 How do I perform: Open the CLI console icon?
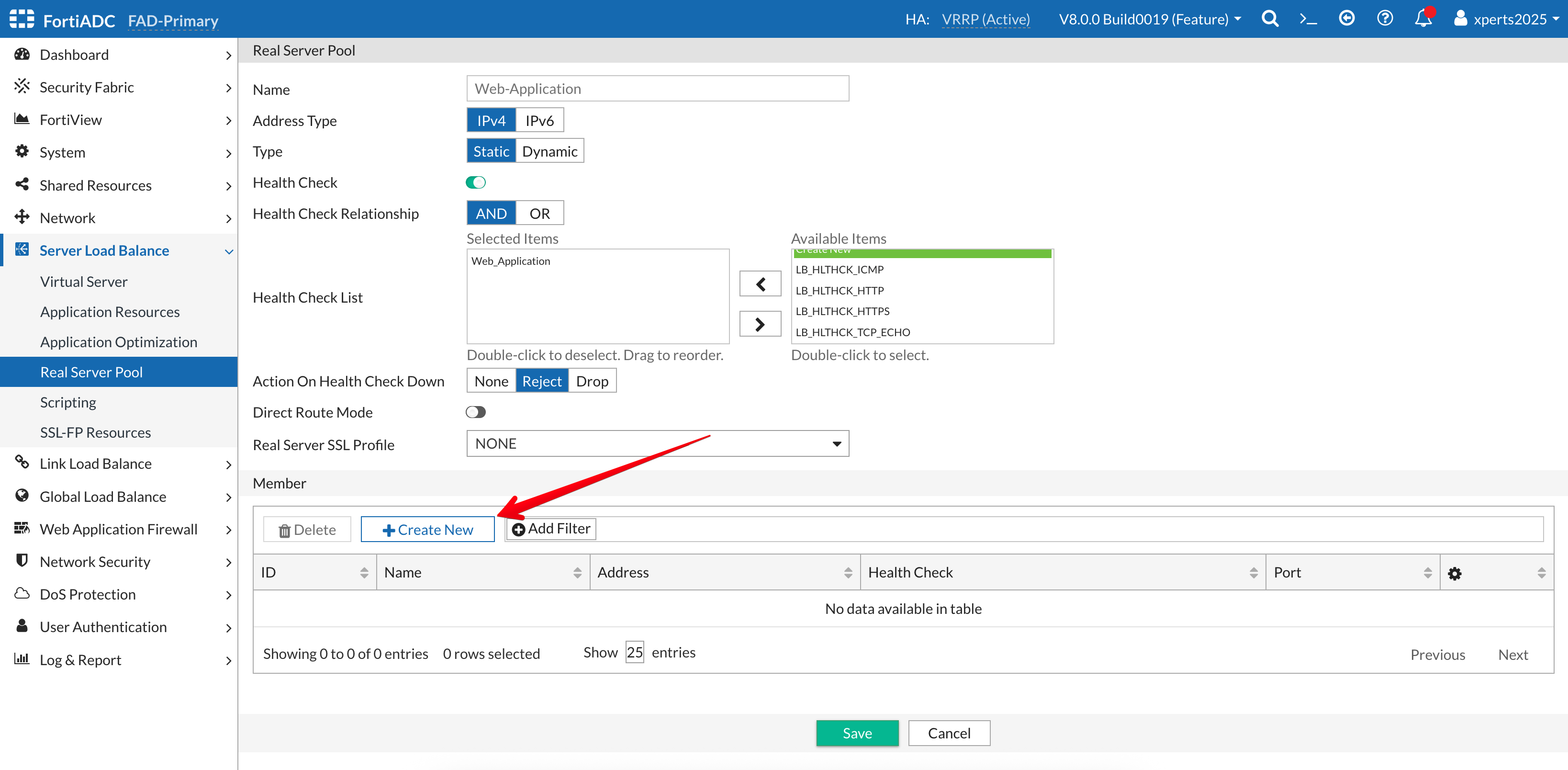click(1308, 18)
